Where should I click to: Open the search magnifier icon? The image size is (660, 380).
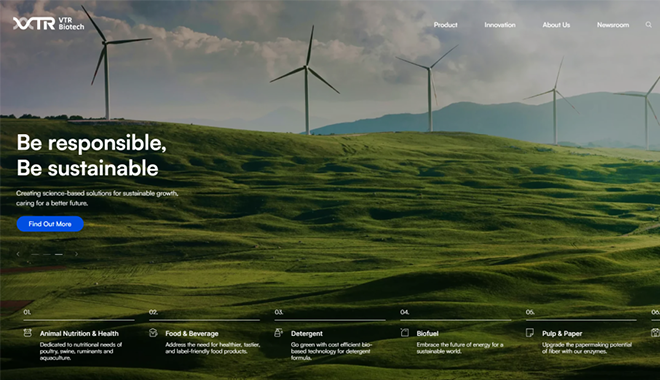(649, 25)
